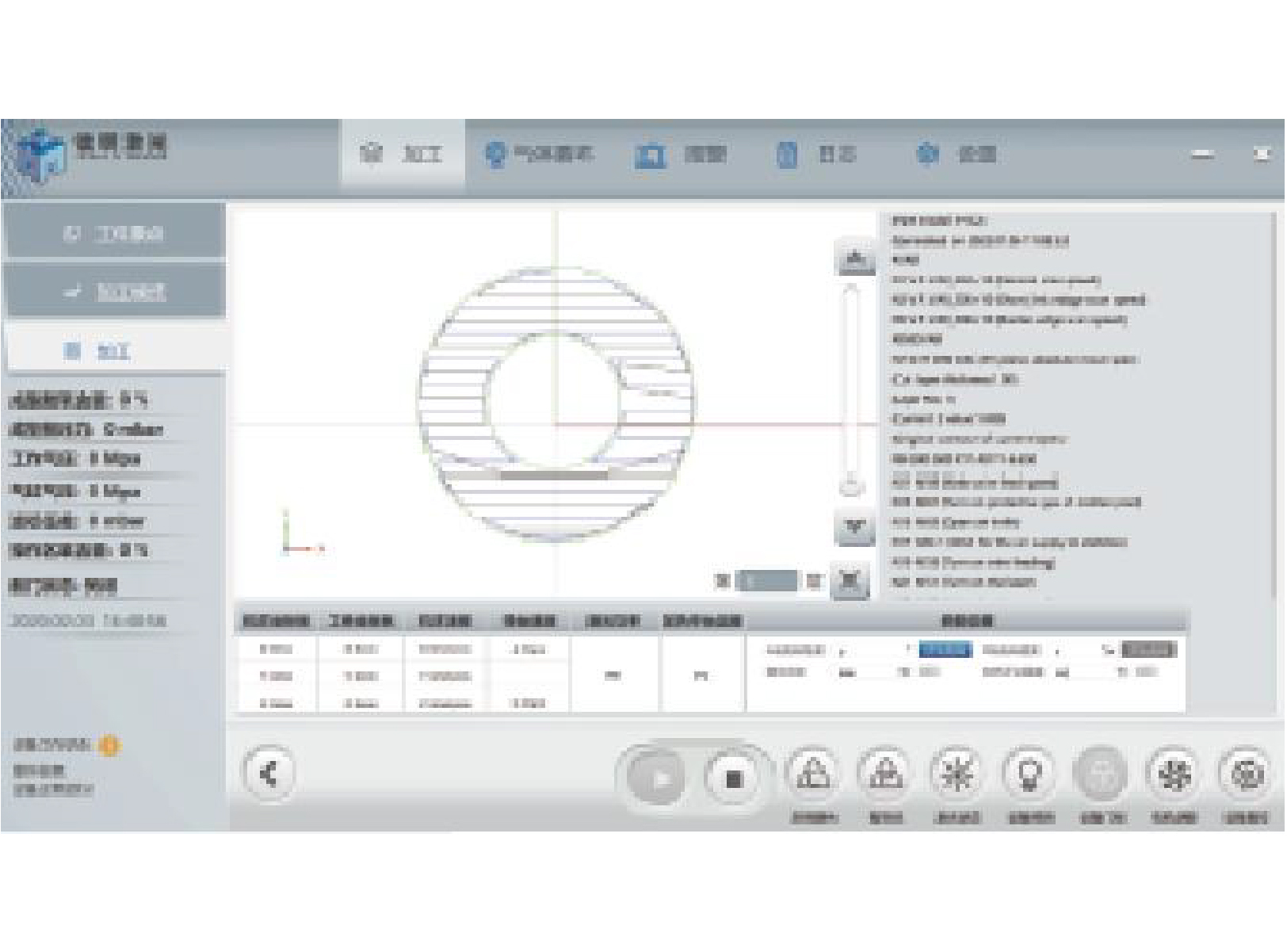The width and height of the screenshot is (1287, 952).
Task: Toggle the light bulb round button
Action: [1028, 773]
